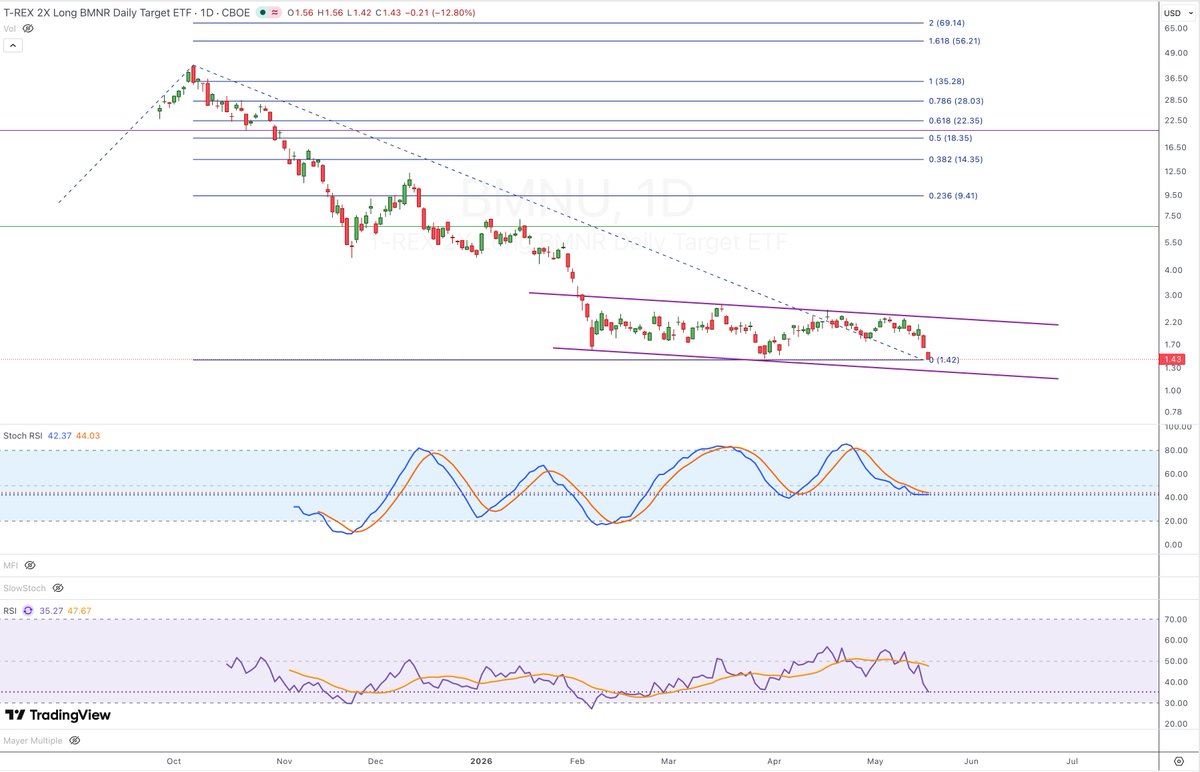Click the 80.00 Stoch RSI scale label
This screenshot has height=772, width=1200.
1174,451
